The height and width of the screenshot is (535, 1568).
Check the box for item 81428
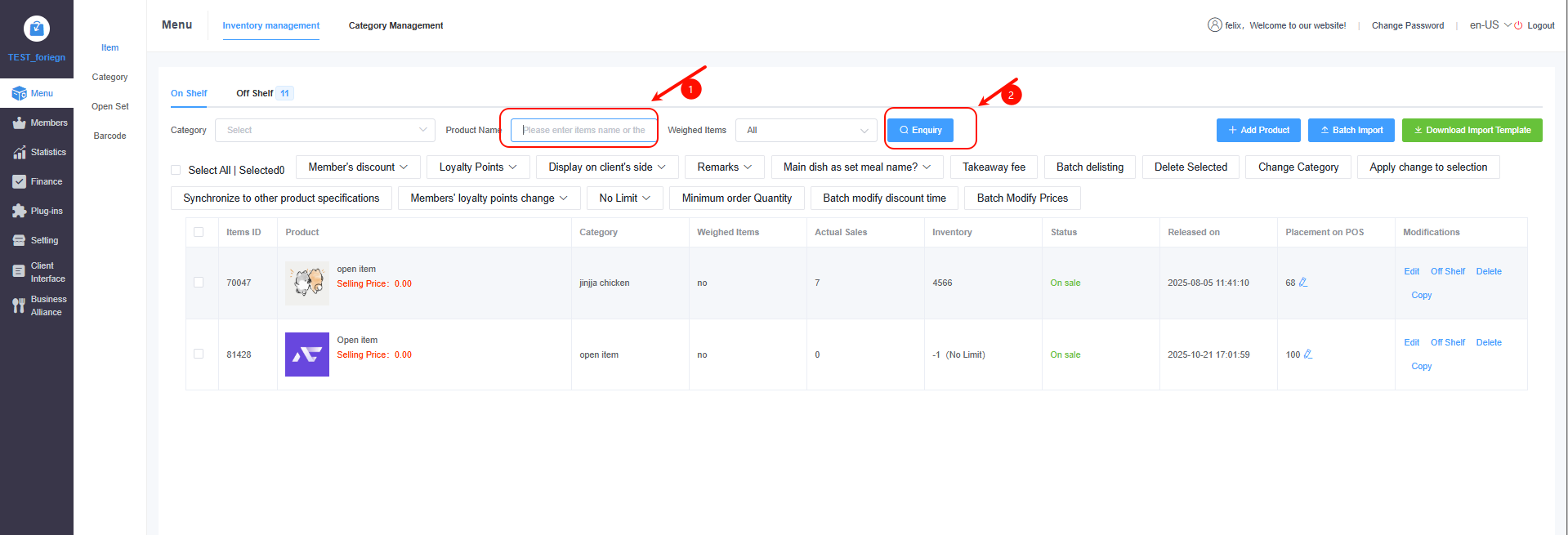click(199, 354)
